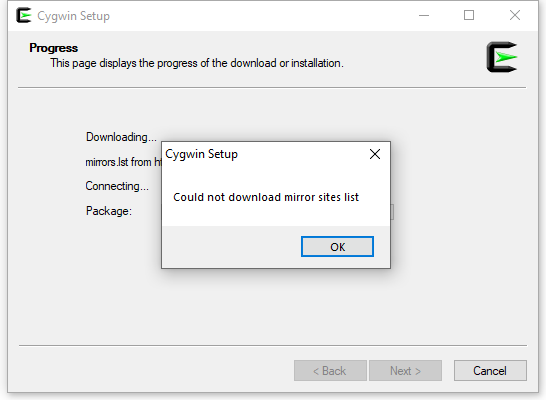
Task: Minimize the Cygwin Setup window
Action: point(424,15)
